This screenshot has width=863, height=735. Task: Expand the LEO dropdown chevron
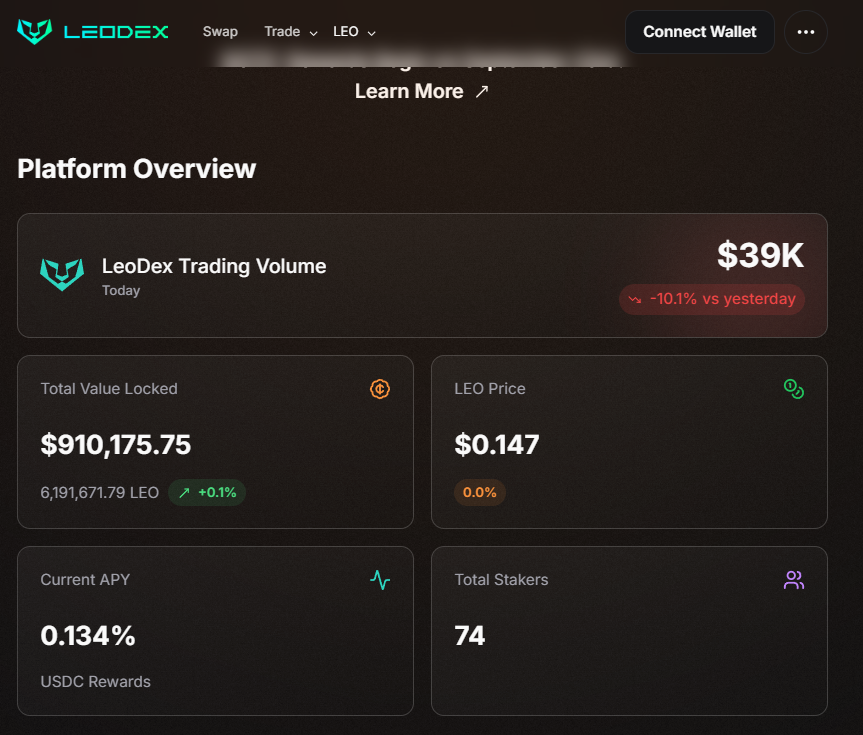click(372, 33)
